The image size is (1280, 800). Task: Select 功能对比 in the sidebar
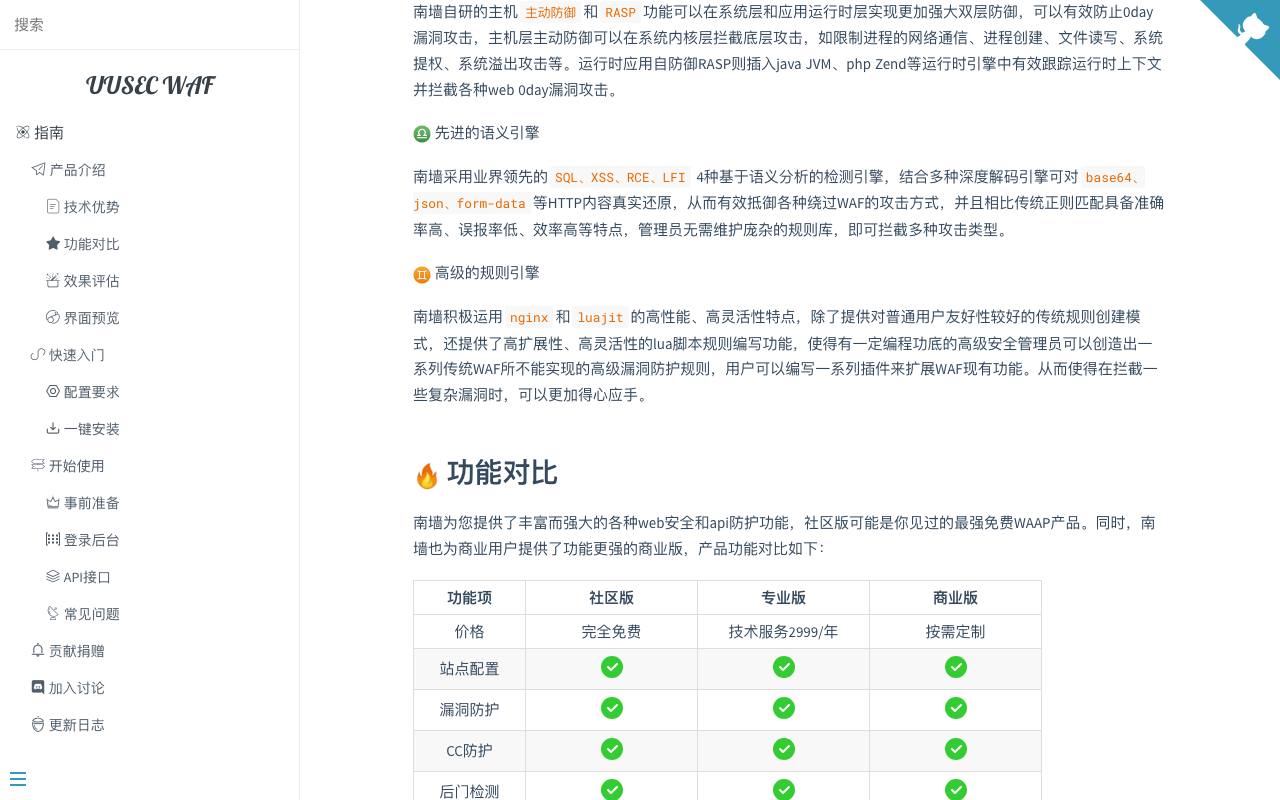pos(91,243)
